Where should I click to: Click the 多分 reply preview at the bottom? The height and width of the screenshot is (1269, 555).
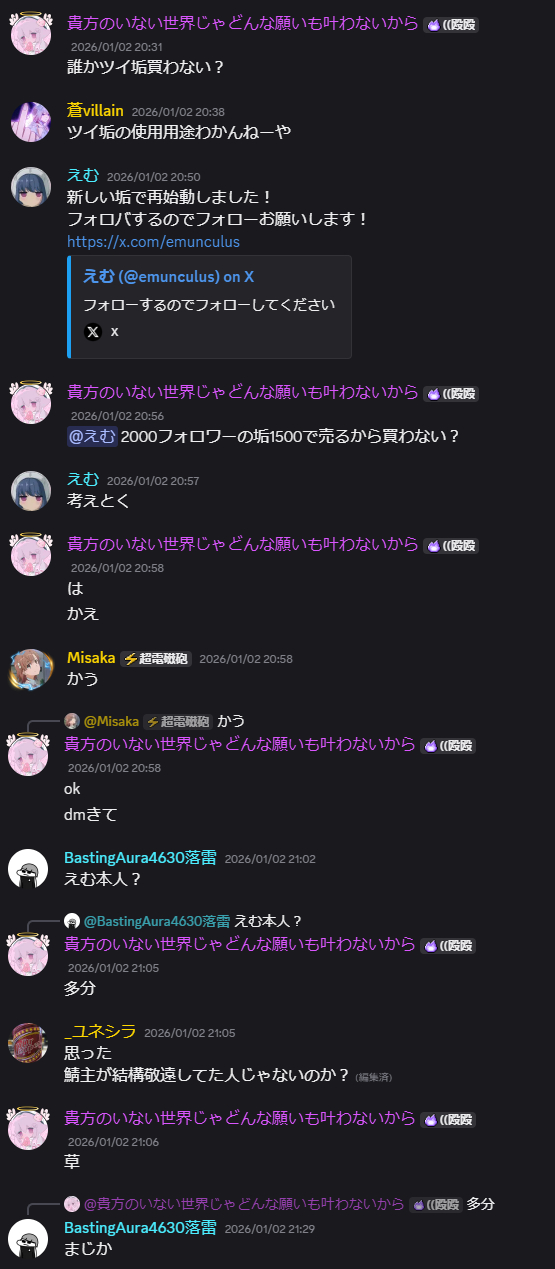pos(481,1204)
